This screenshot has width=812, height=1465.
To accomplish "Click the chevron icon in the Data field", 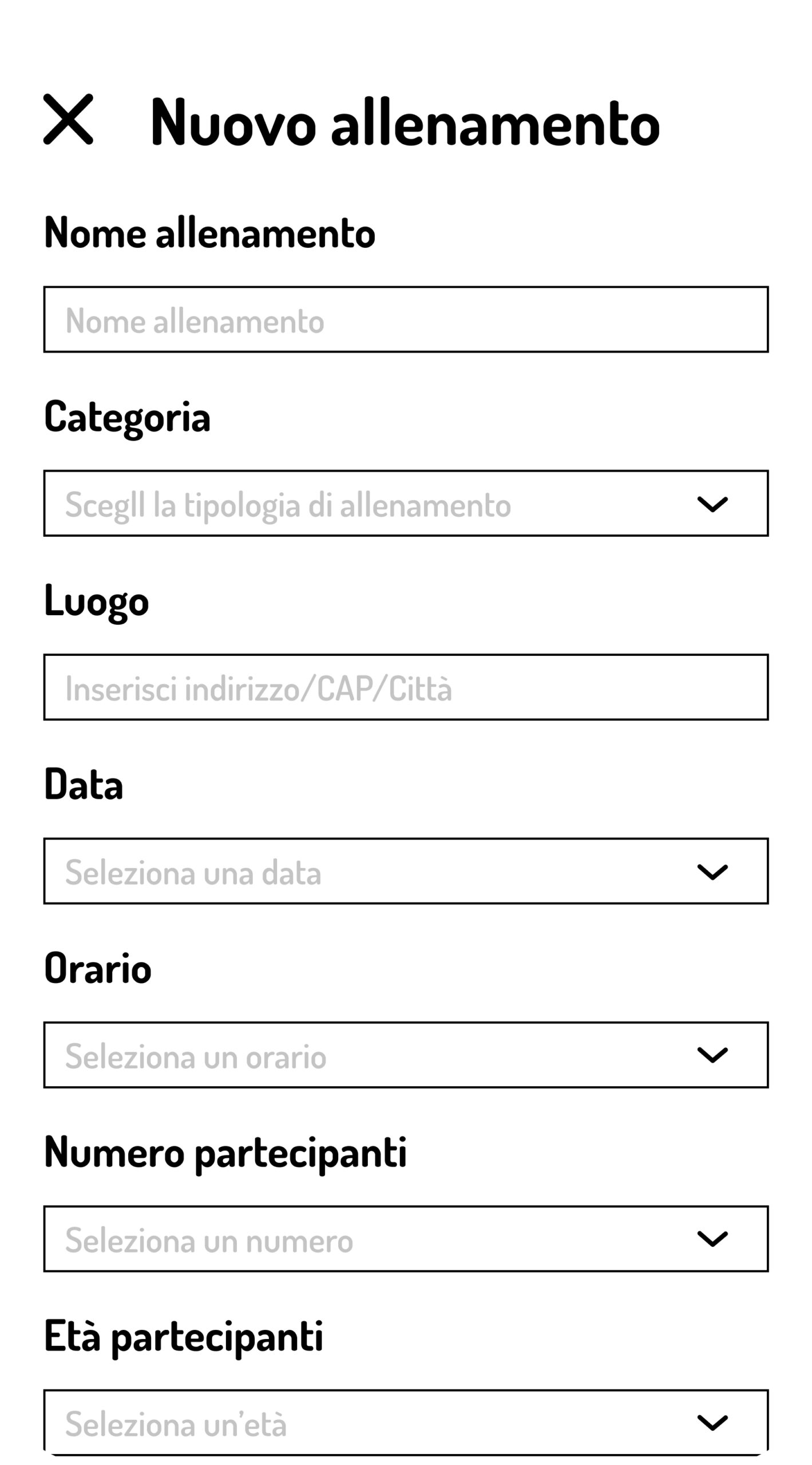I will 712,872.
